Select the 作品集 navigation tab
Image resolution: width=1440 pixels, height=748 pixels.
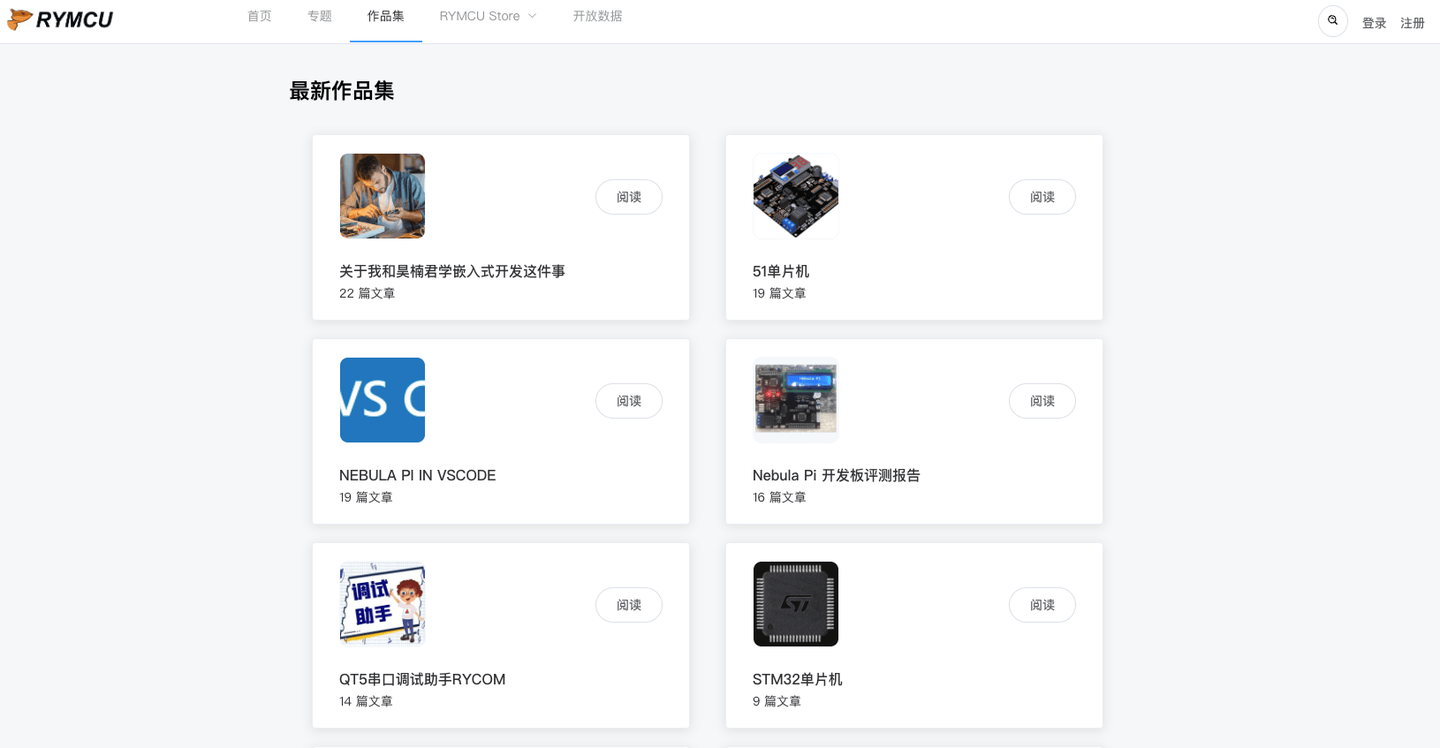pos(385,16)
